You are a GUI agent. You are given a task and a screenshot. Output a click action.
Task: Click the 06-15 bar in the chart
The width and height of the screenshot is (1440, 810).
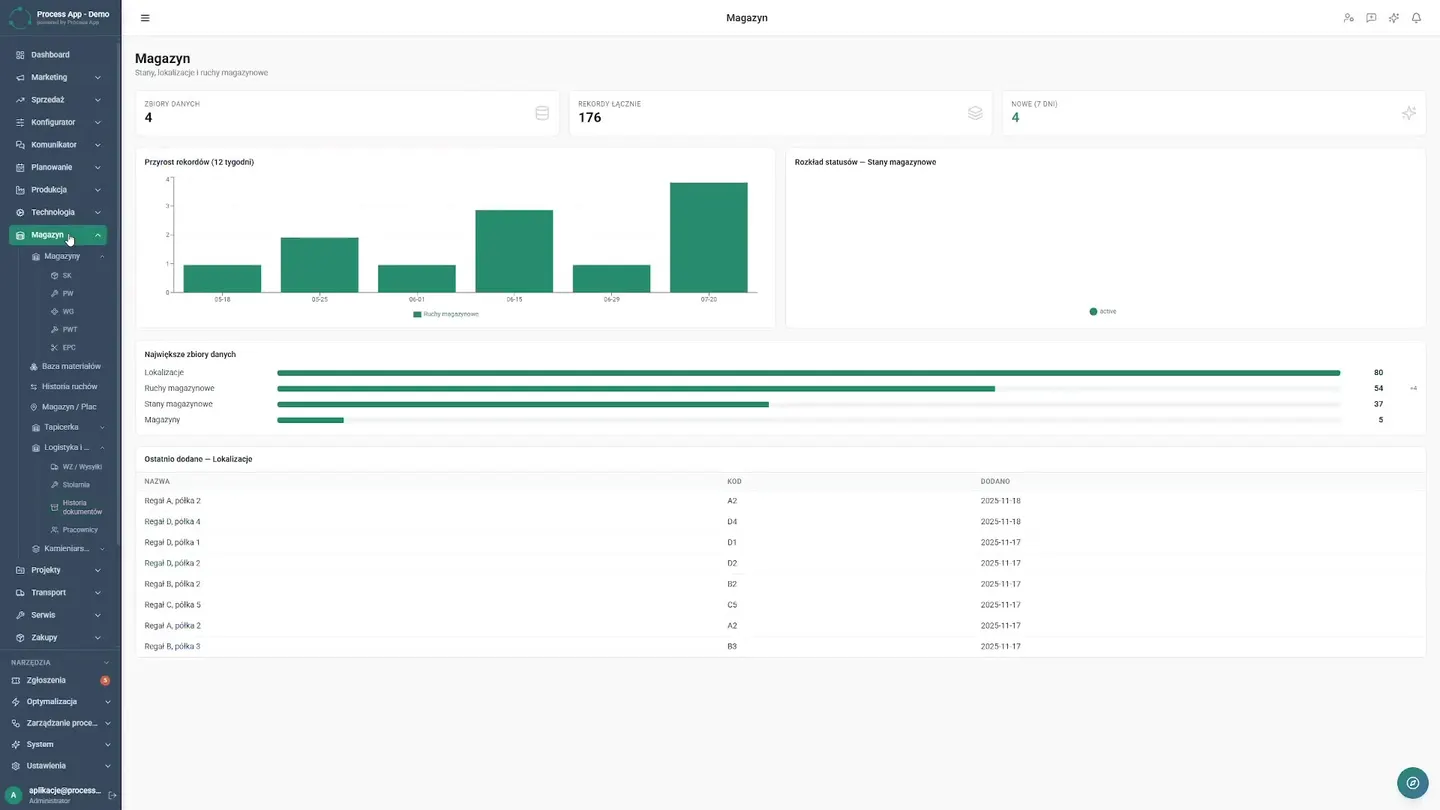pos(514,251)
